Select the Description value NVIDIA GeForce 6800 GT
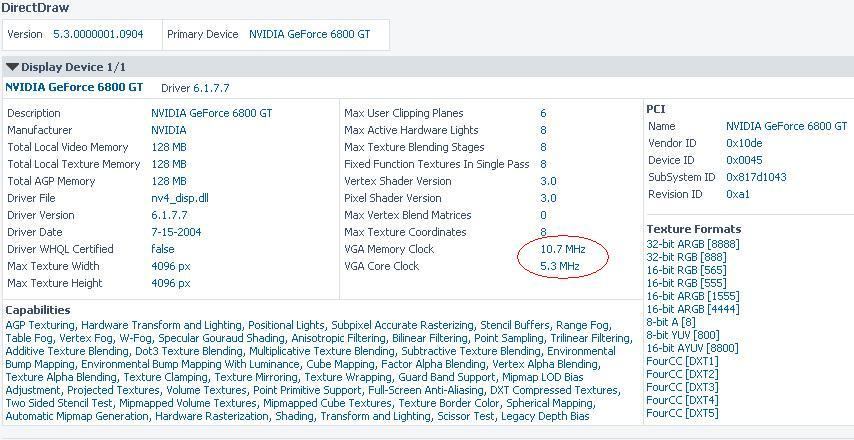The image size is (854, 440). click(x=212, y=113)
